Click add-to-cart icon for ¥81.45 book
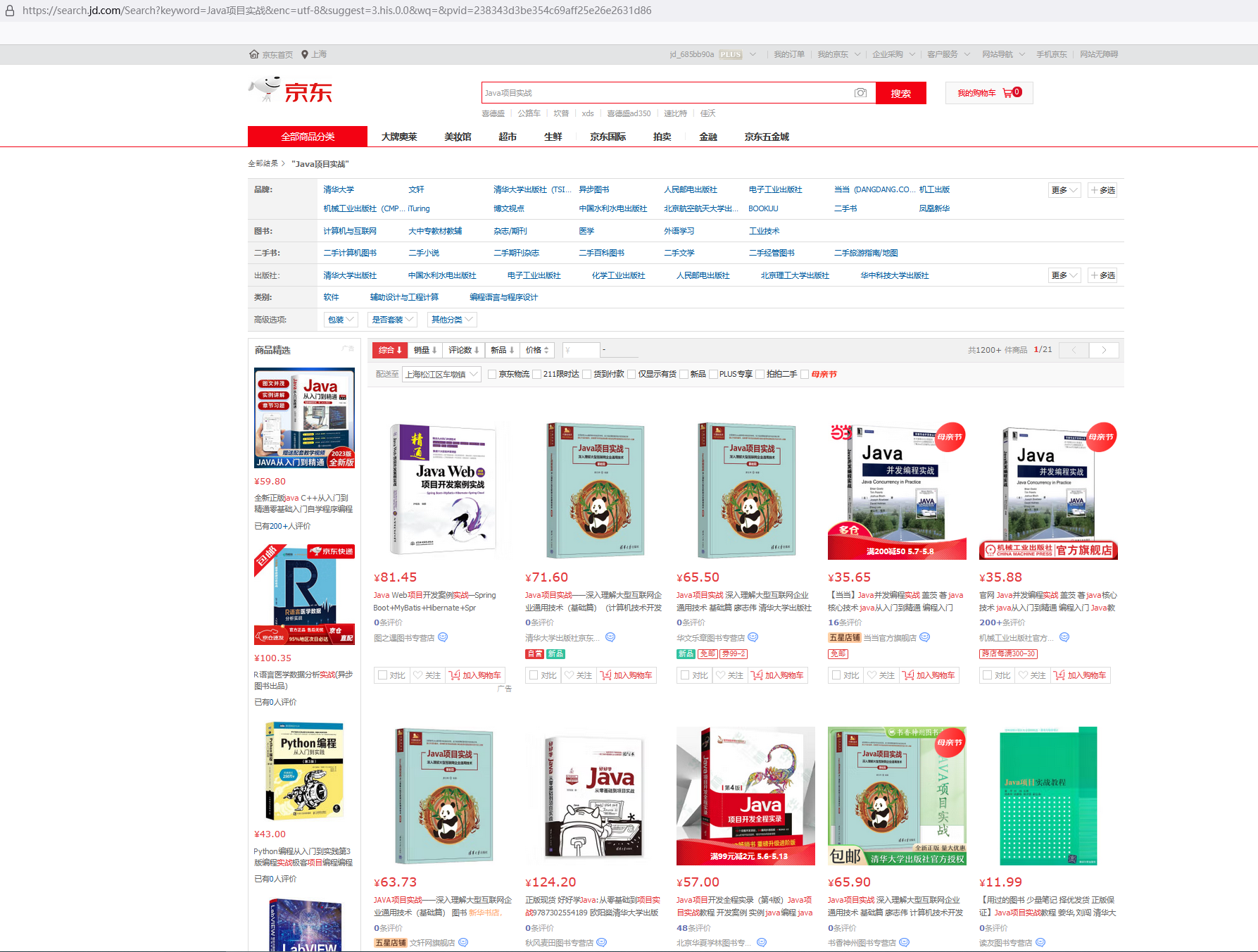1258x952 pixels. [455, 675]
